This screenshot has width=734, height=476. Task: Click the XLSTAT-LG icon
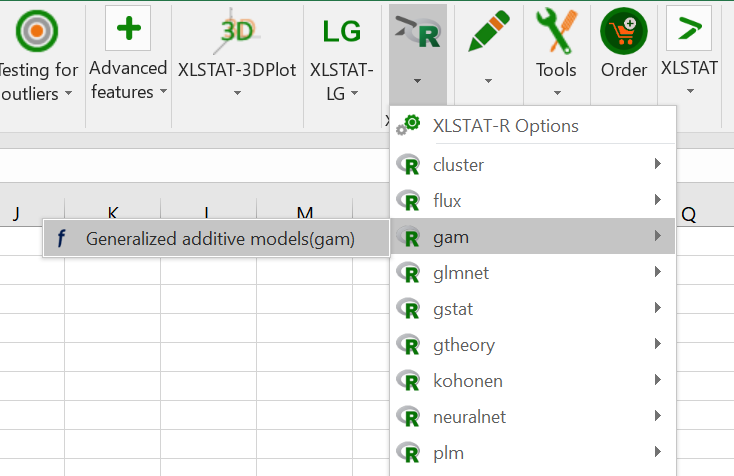342,31
